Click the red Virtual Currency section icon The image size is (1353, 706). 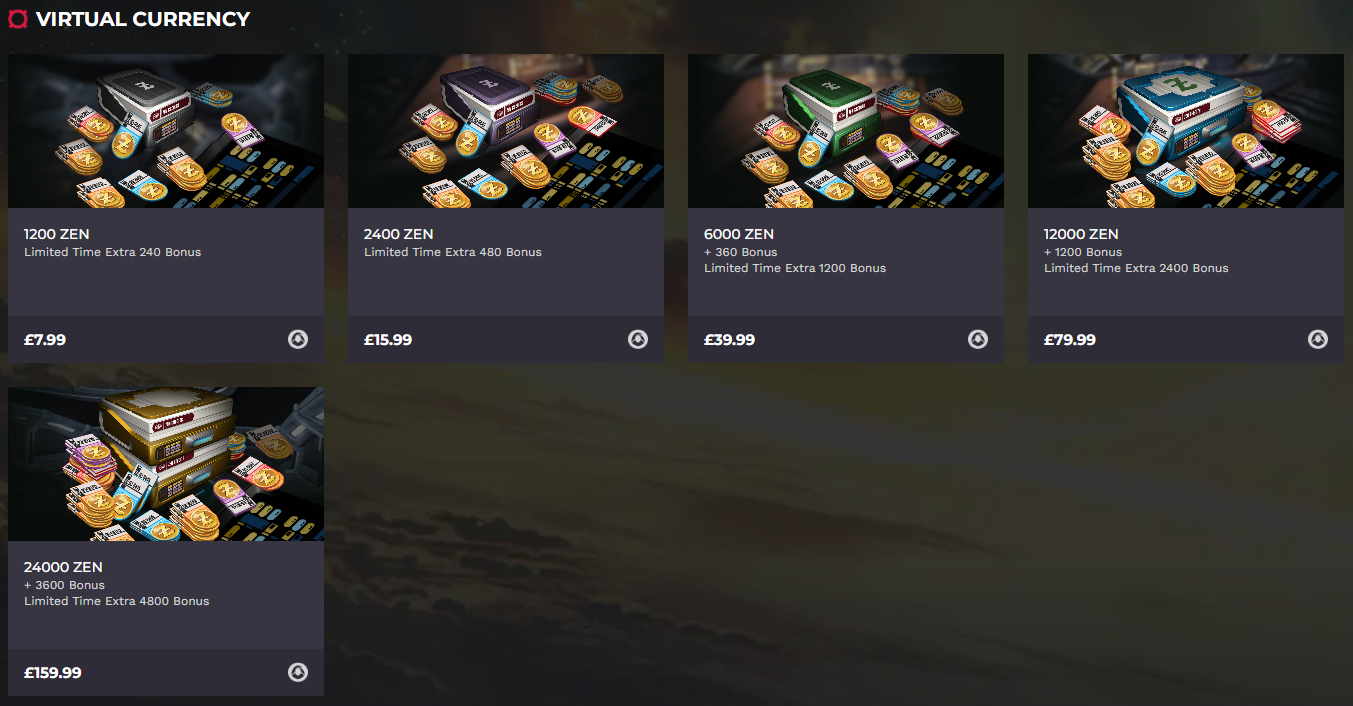coord(17,19)
